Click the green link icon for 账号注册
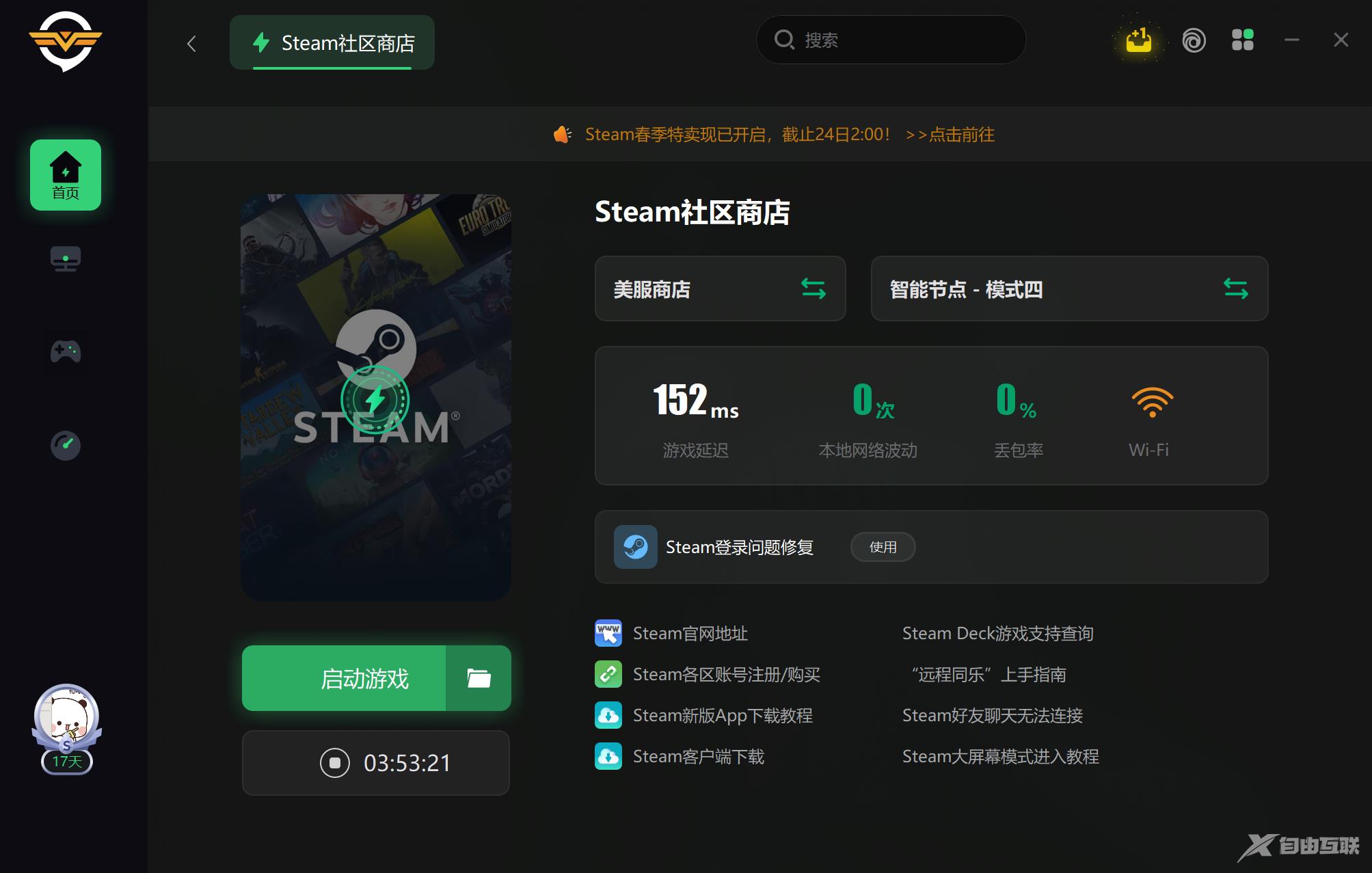Viewport: 1372px width, 873px height. pos(608,674)
